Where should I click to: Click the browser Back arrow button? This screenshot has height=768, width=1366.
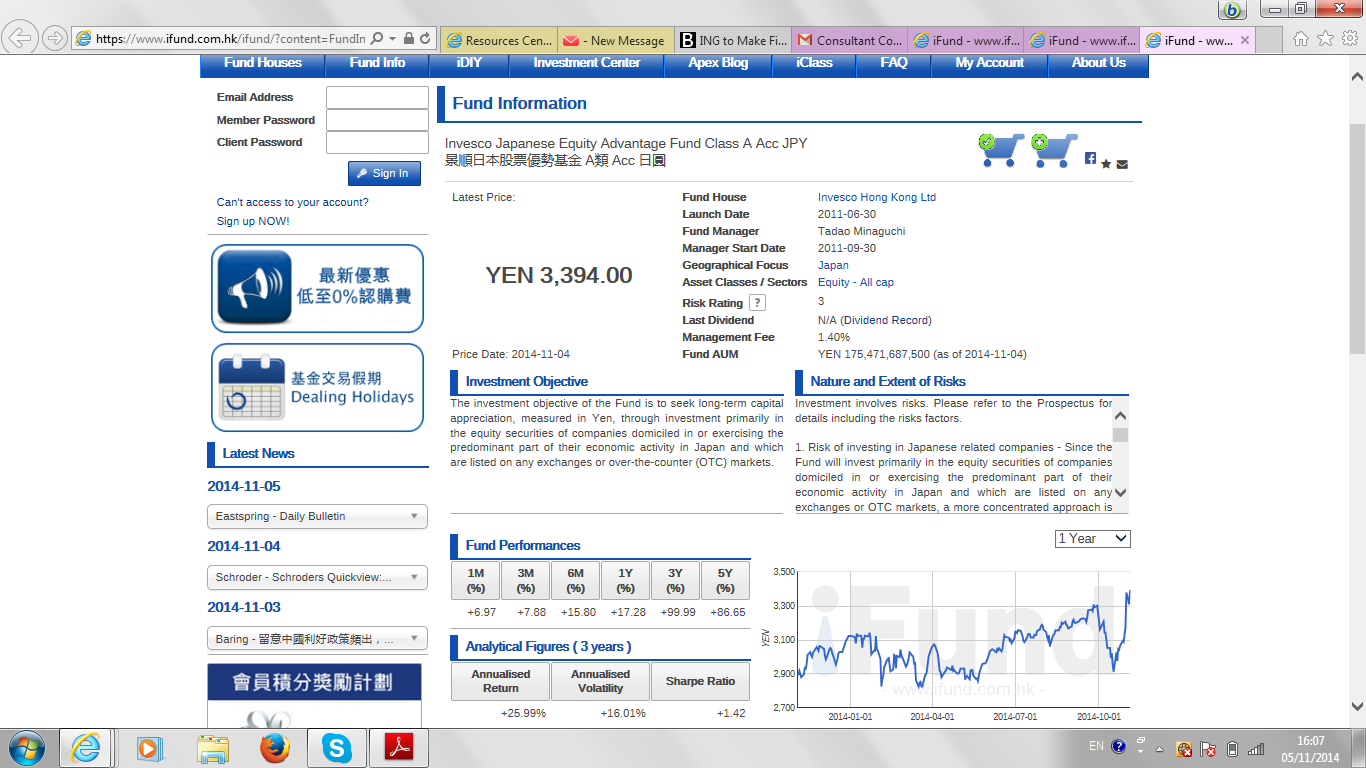click(21, 38)
